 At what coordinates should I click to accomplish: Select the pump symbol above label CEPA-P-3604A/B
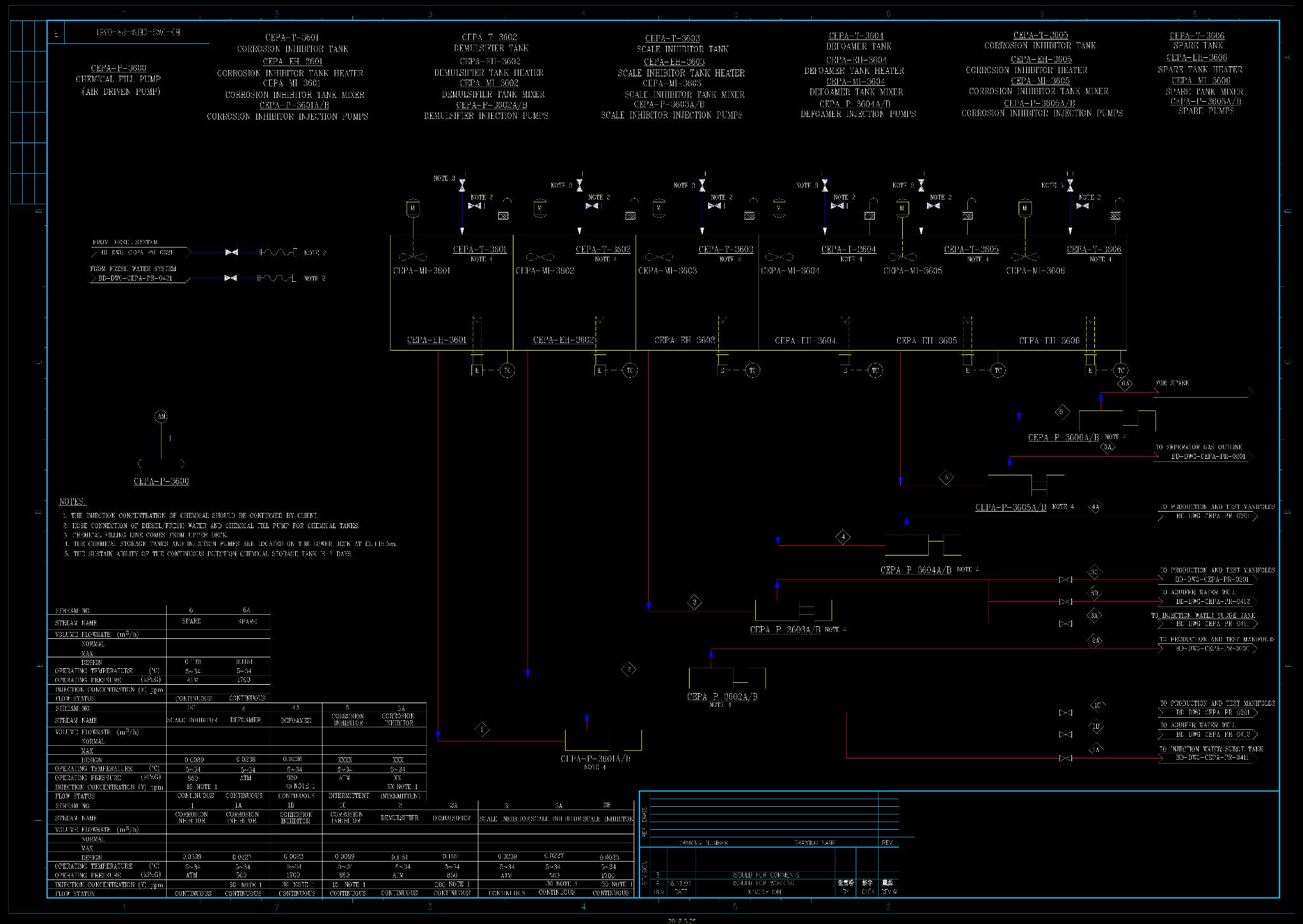[923, 545]
